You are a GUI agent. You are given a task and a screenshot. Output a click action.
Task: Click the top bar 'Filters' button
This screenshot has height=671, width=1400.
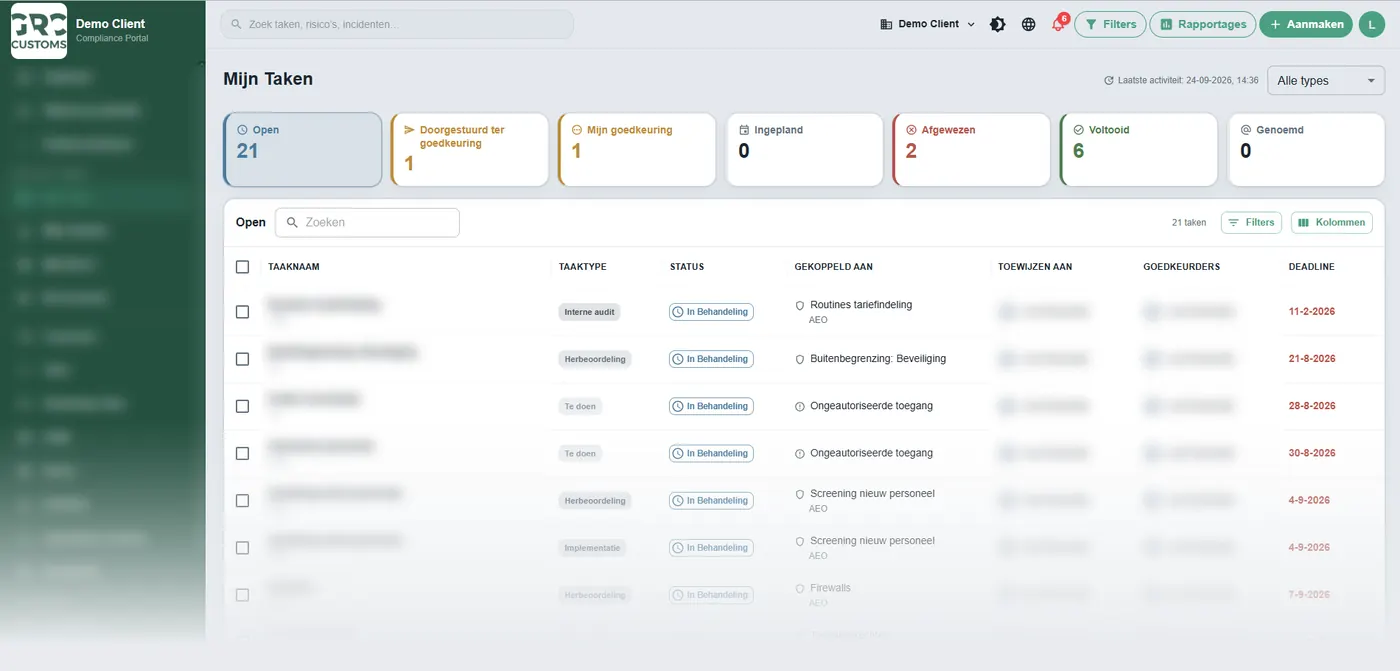coord(1110,24)
